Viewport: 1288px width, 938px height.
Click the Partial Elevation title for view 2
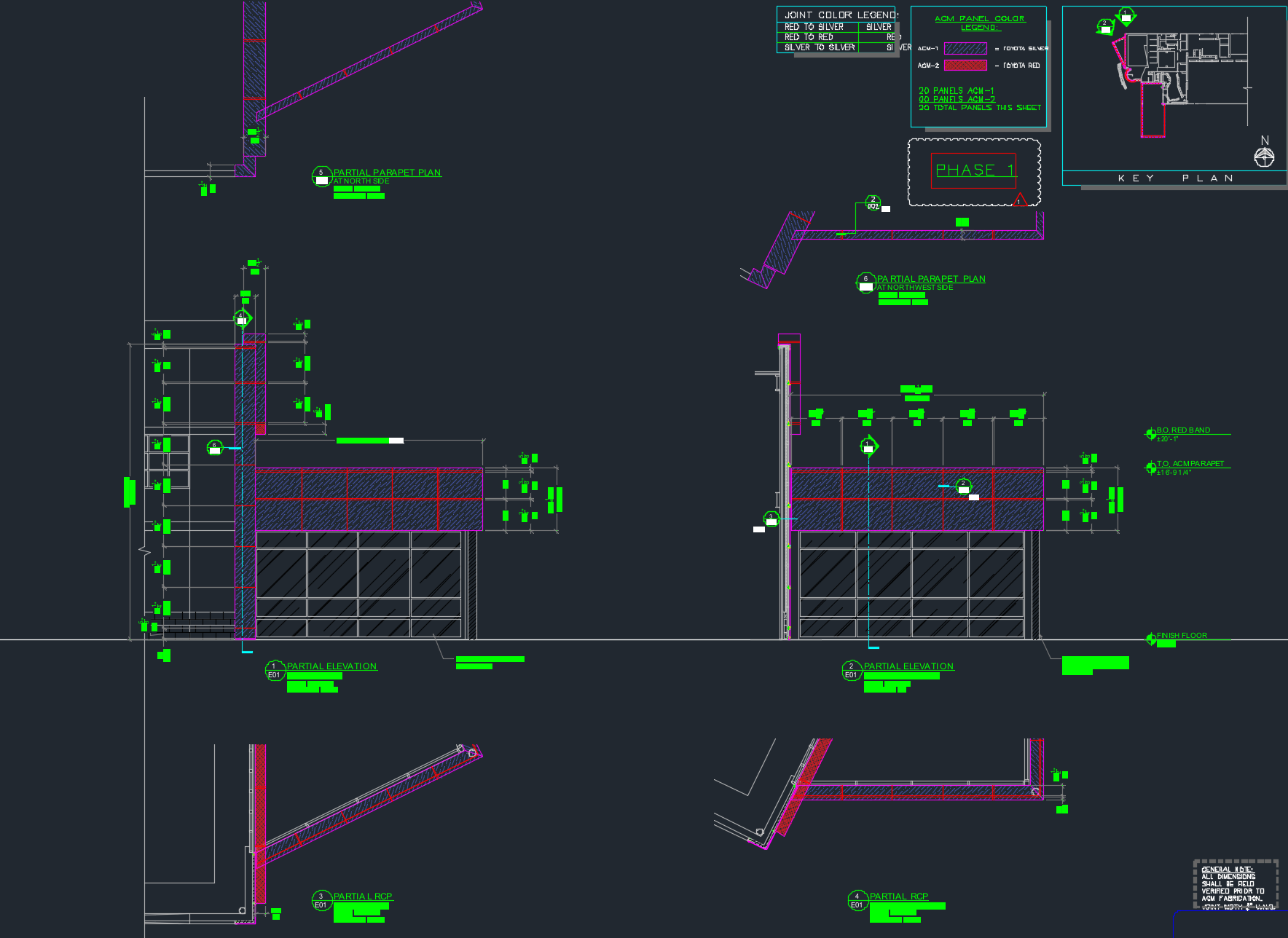[908, 666]
